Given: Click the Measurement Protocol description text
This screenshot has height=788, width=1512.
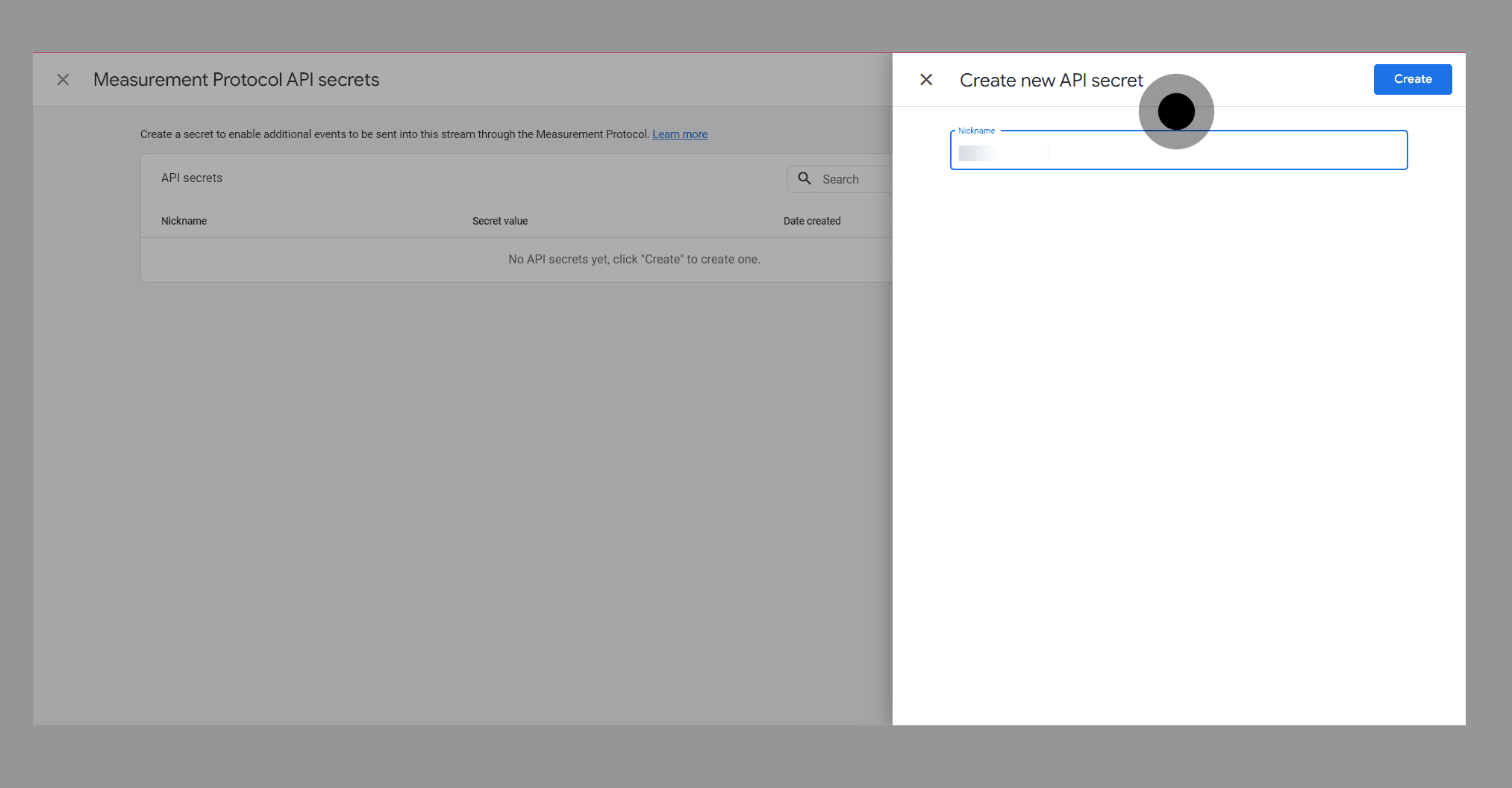Looking at the screenshot, I should tap(394, 134).
